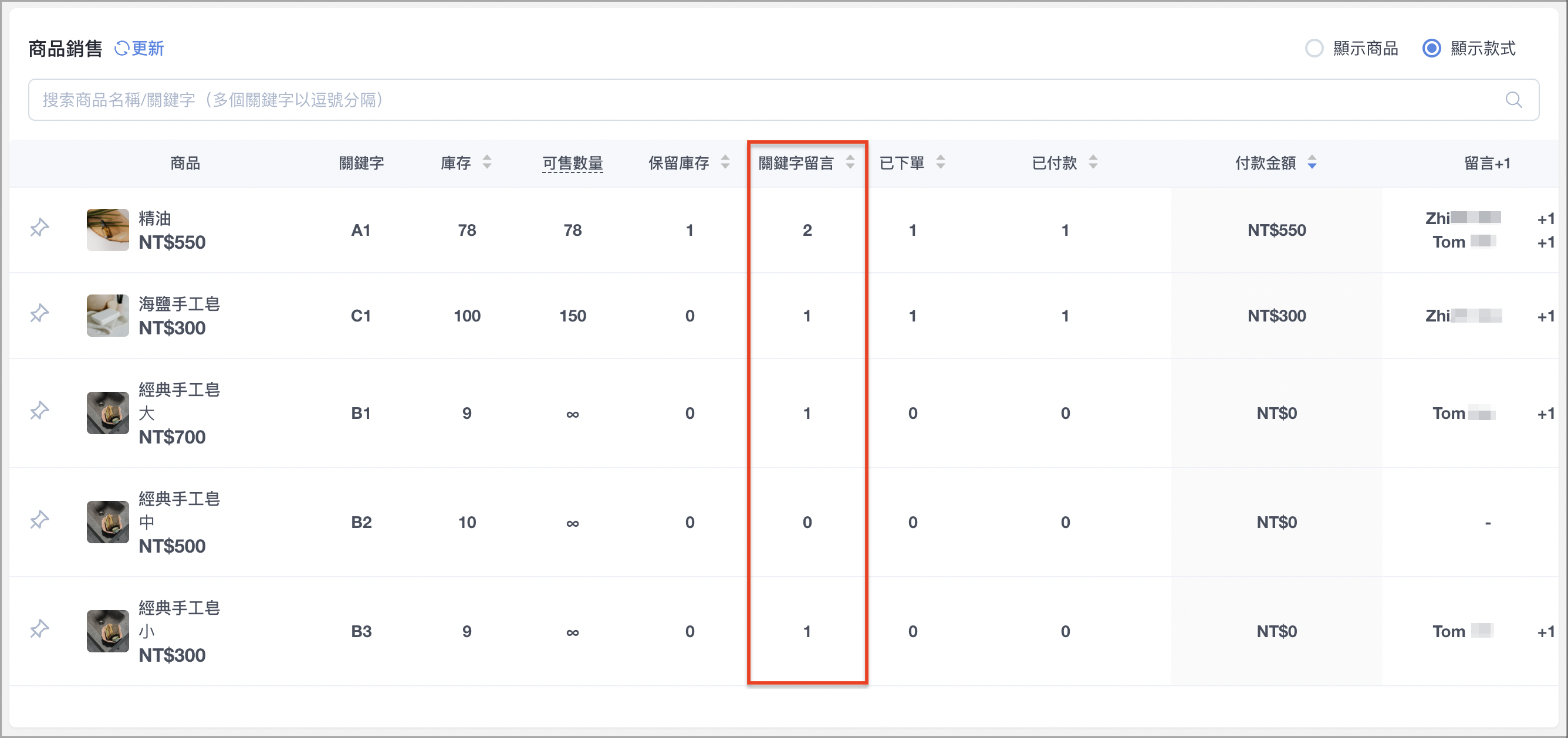1568x738 pixels.
Task: Pin the 經典手工皂 大 row
Action: (39, 411)
